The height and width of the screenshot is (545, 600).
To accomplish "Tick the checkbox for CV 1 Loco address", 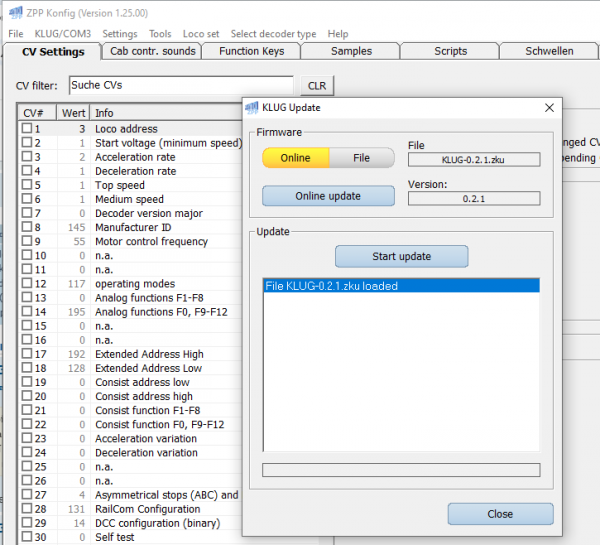I will [27, 129].
